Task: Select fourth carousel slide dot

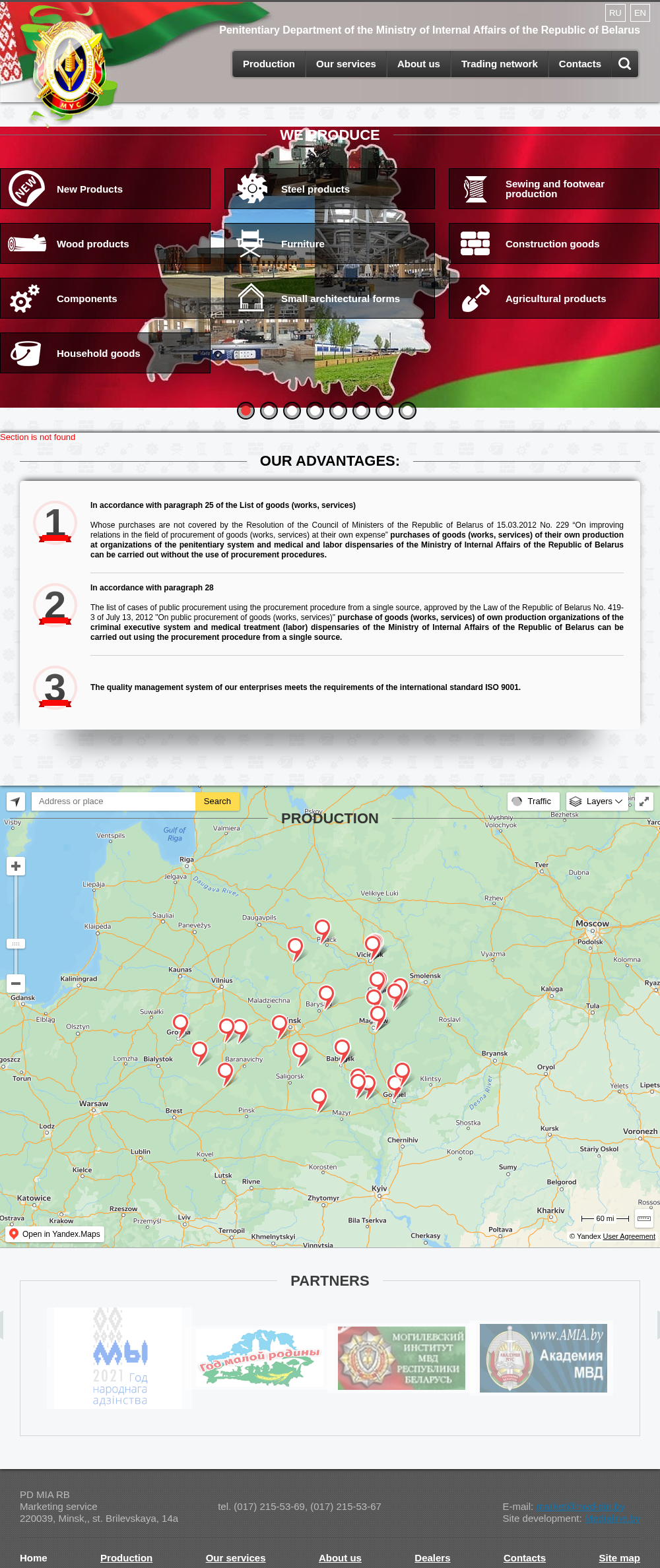Action: [315, 411]
